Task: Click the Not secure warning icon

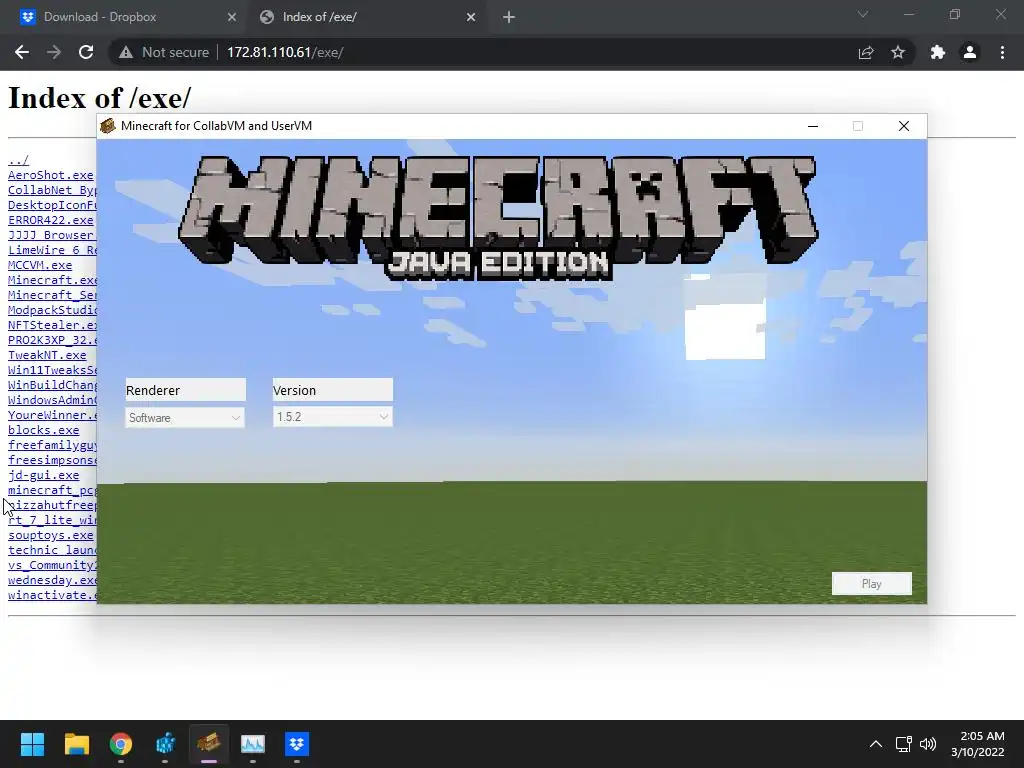Action: (126, 53)
